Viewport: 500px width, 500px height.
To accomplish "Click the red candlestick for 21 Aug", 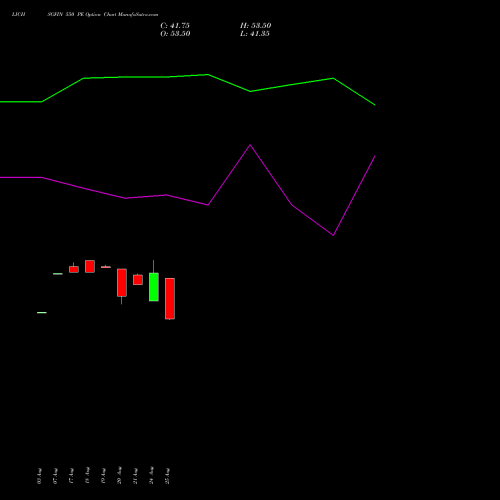I will point(138,280).
